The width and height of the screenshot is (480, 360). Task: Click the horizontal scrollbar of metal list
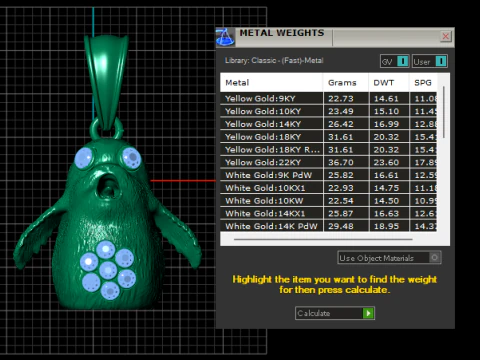[323, 239]
